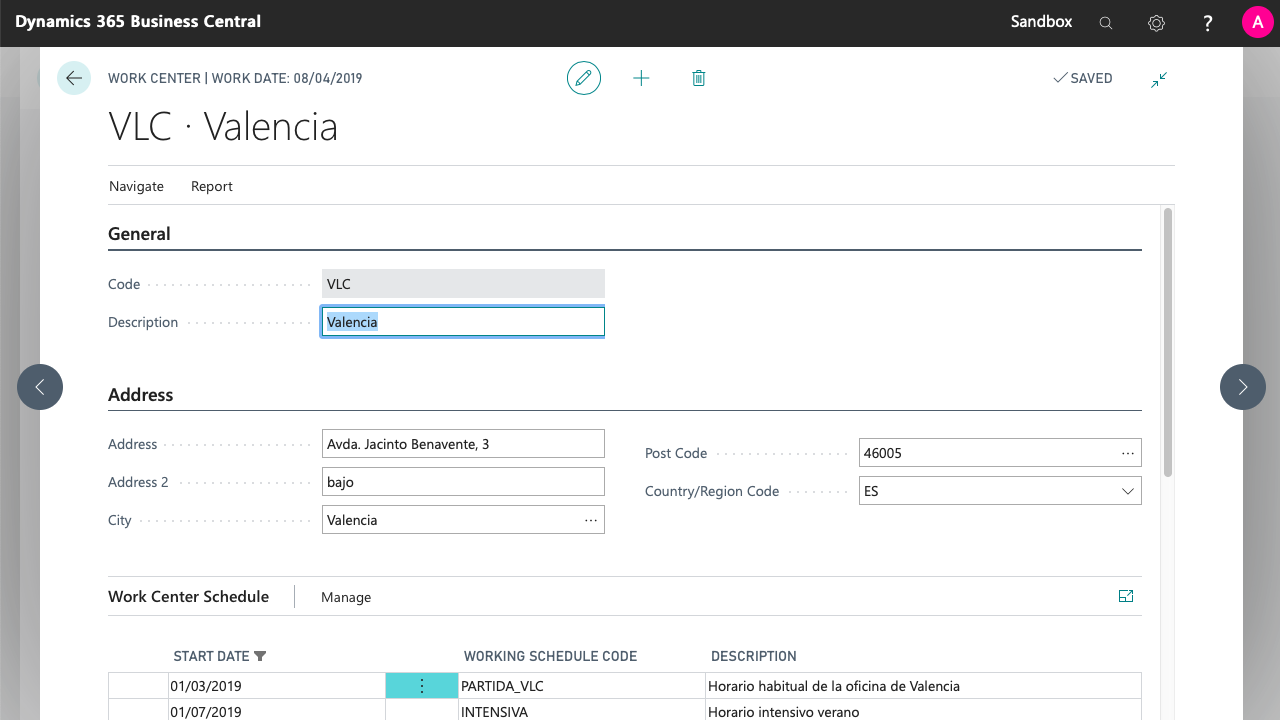Open Business Central settings gear

[1156, 21]
